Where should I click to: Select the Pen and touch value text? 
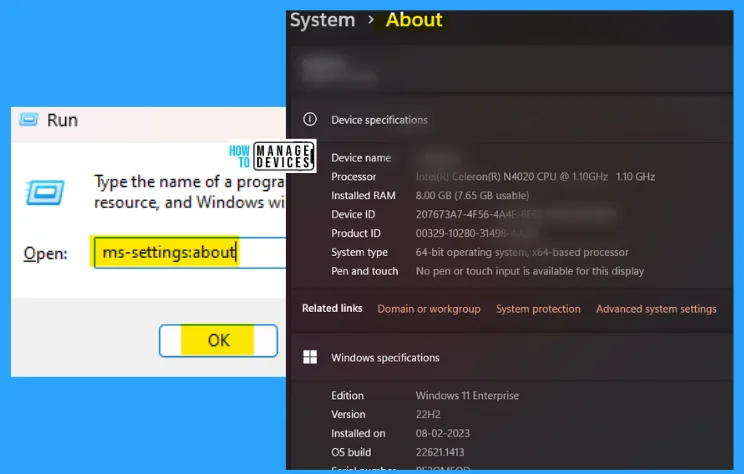click(530, 271)
